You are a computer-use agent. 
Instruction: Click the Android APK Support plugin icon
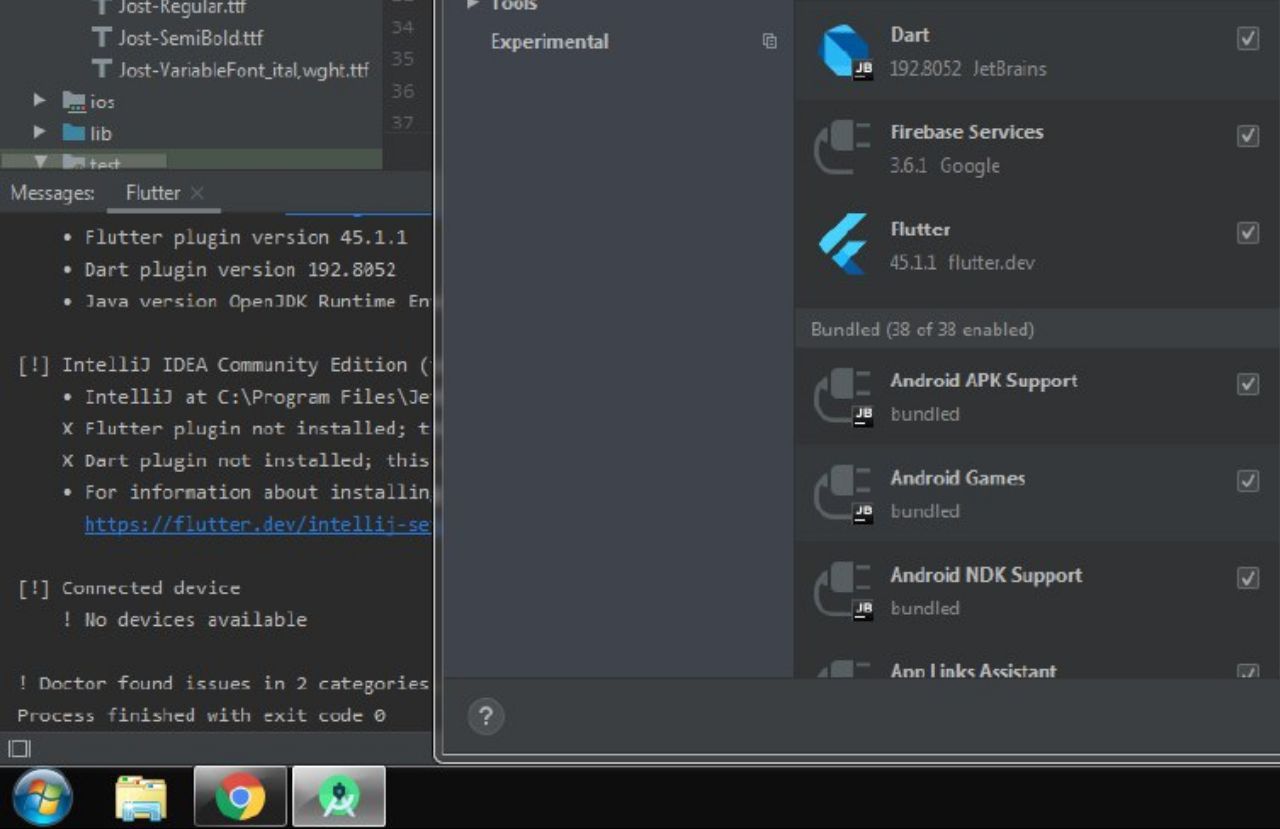pyautogui.click(x=845, y=397)
